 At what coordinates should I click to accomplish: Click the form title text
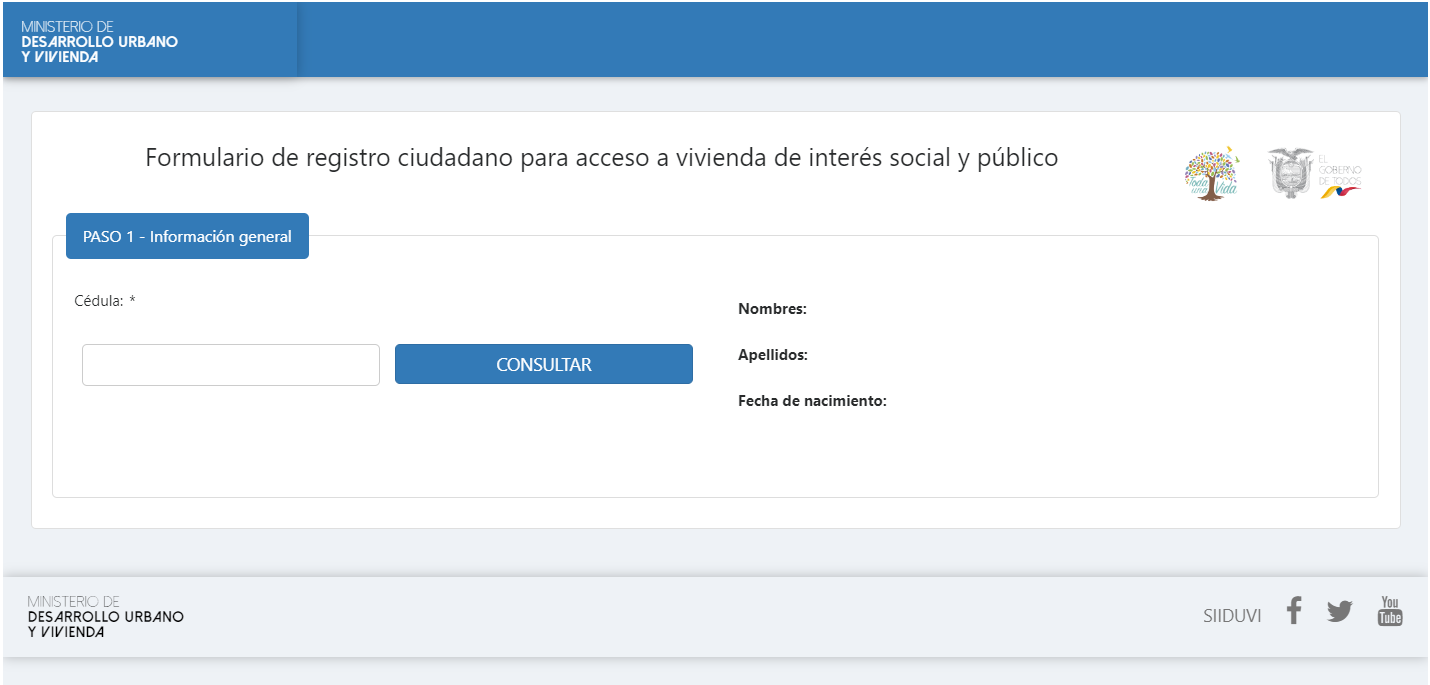coord(601,157)
